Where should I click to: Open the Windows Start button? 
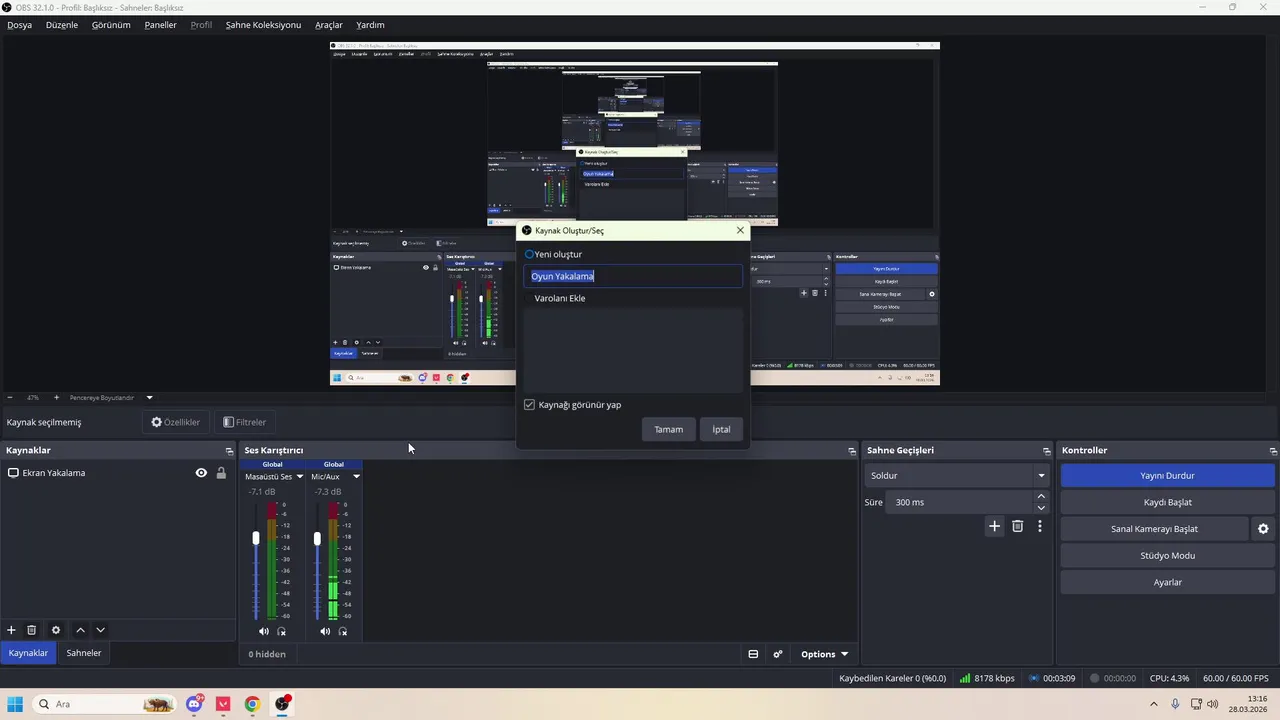point(15,704)
